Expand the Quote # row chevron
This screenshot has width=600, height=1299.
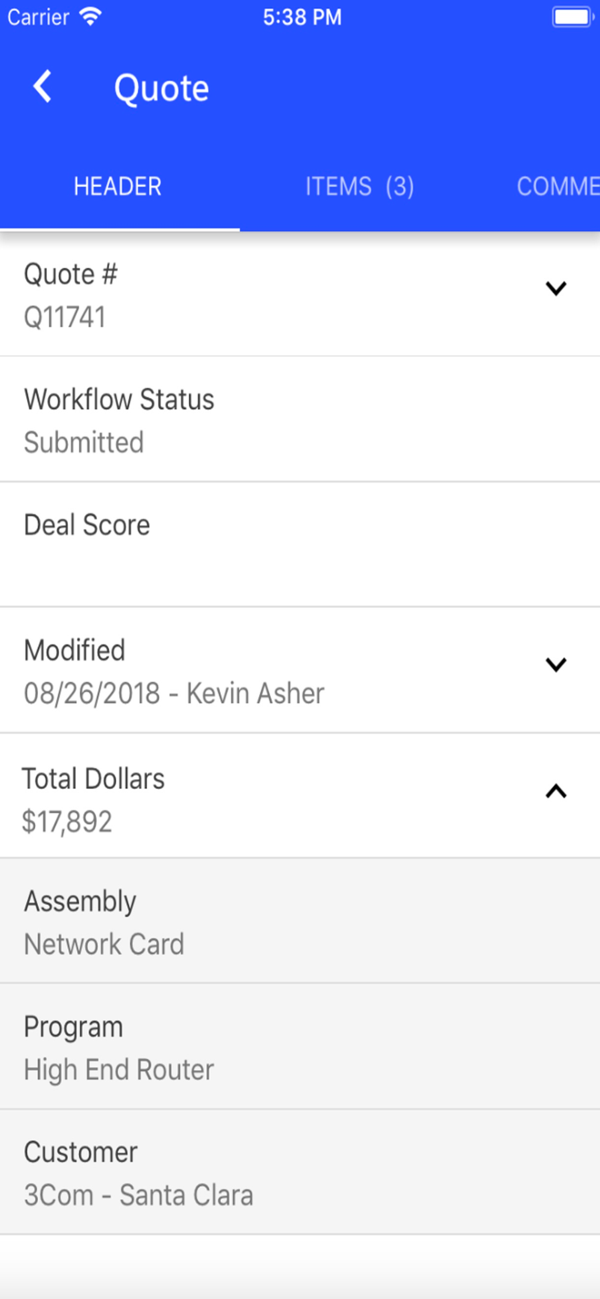click(x=556, y=289)
